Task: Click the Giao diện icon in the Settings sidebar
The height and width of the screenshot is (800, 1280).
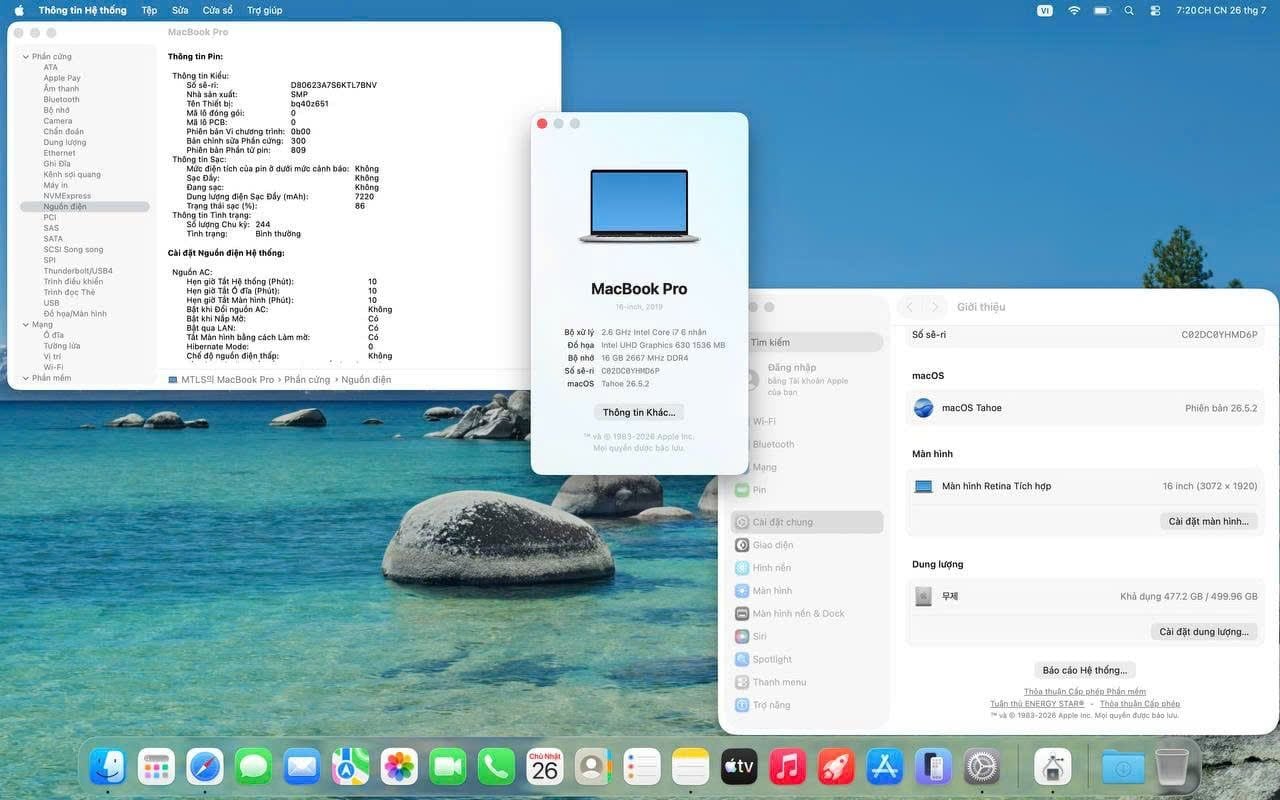Action: (742, 545)
